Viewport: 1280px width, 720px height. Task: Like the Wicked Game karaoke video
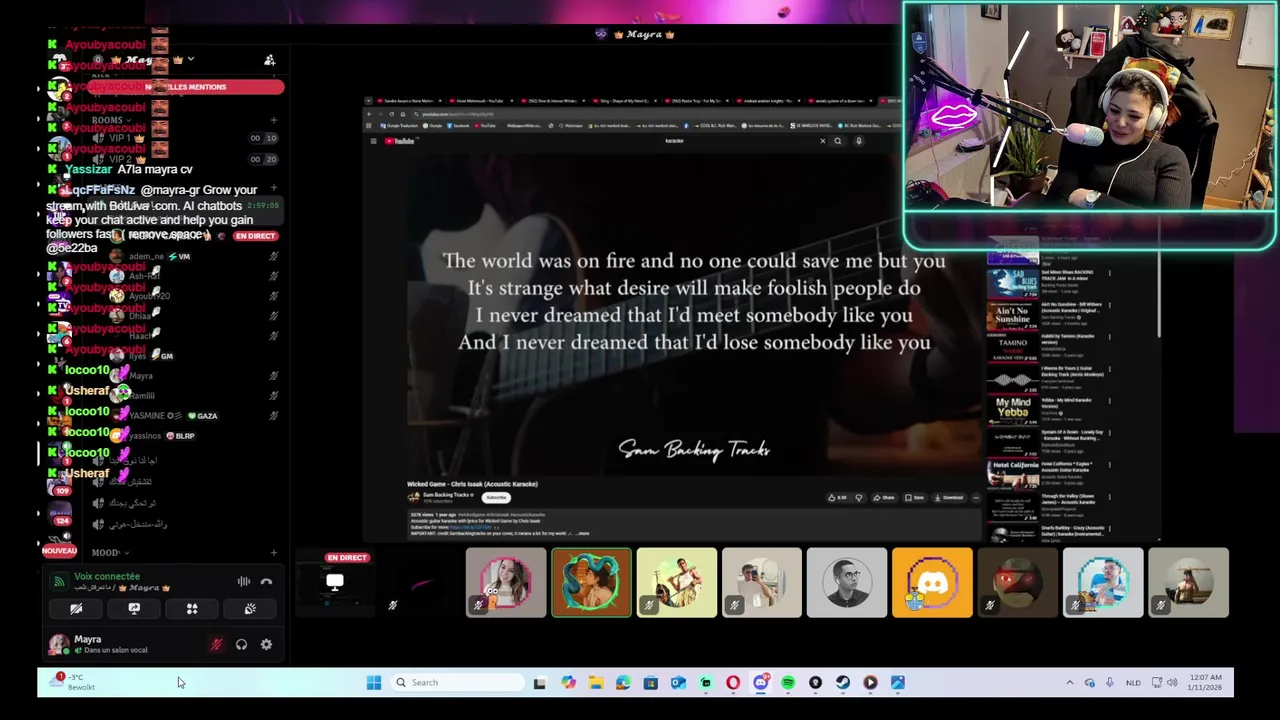click(837, 498)
